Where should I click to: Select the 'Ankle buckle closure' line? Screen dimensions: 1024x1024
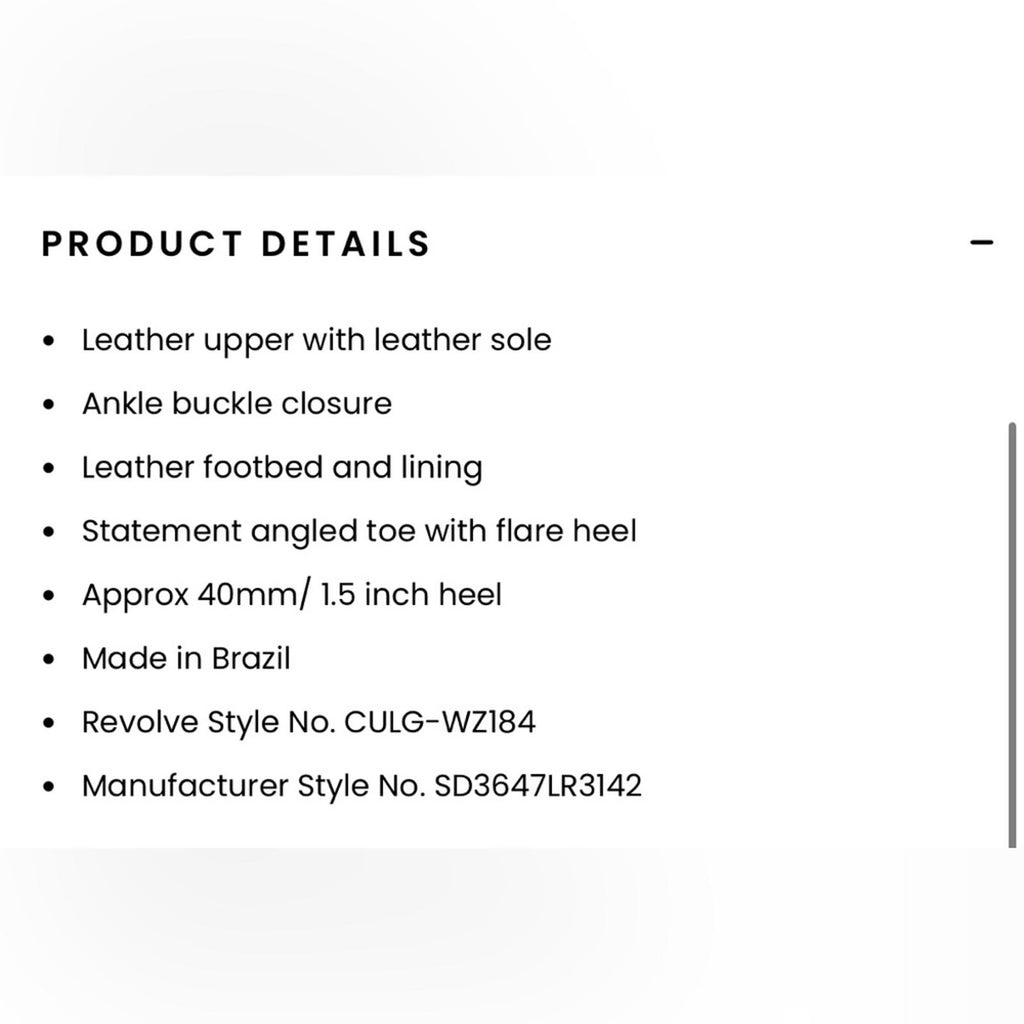[237, 404]
